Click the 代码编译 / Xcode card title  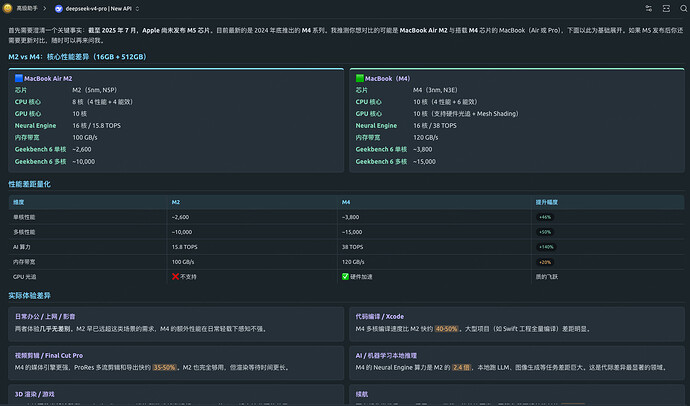pos(379,317)
